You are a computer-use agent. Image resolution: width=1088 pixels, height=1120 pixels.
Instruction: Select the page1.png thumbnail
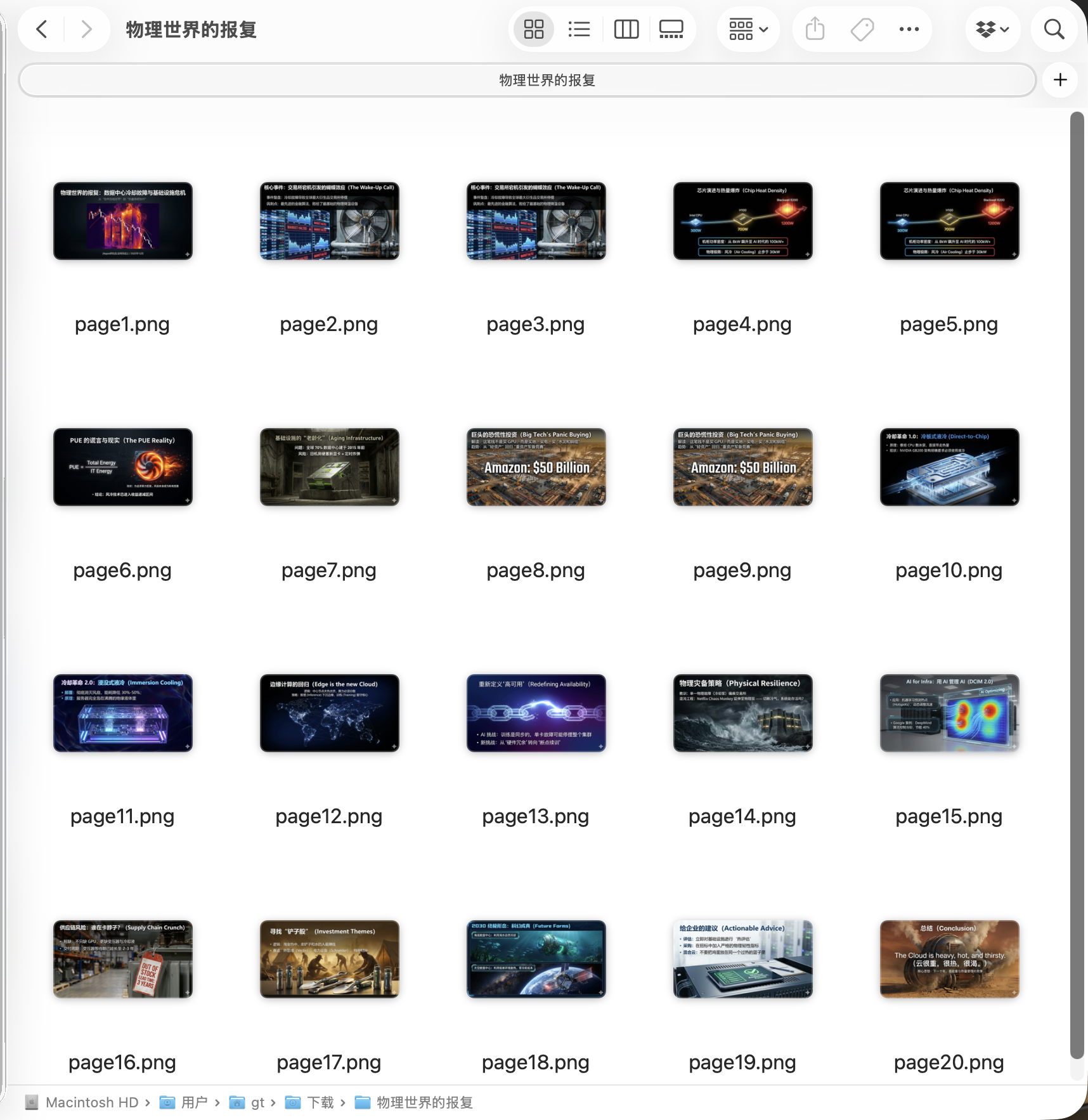(x=123, y=221)
